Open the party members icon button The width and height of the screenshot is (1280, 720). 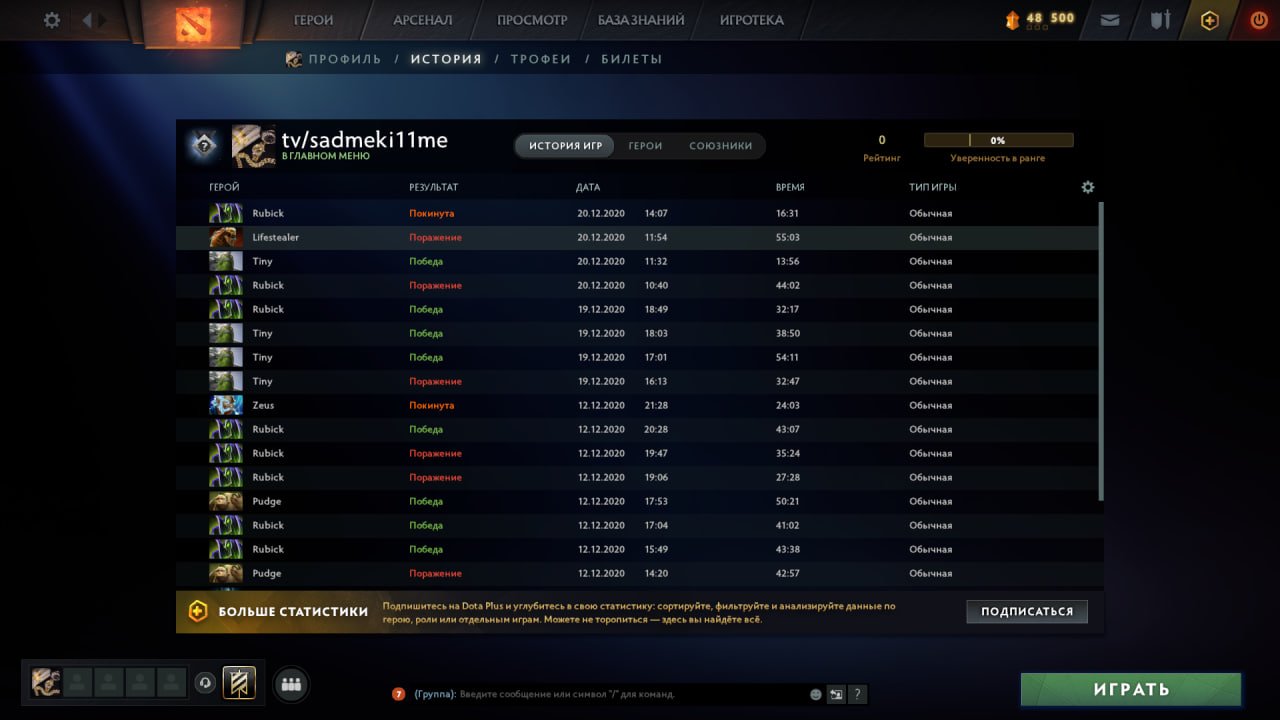point(291,684)
